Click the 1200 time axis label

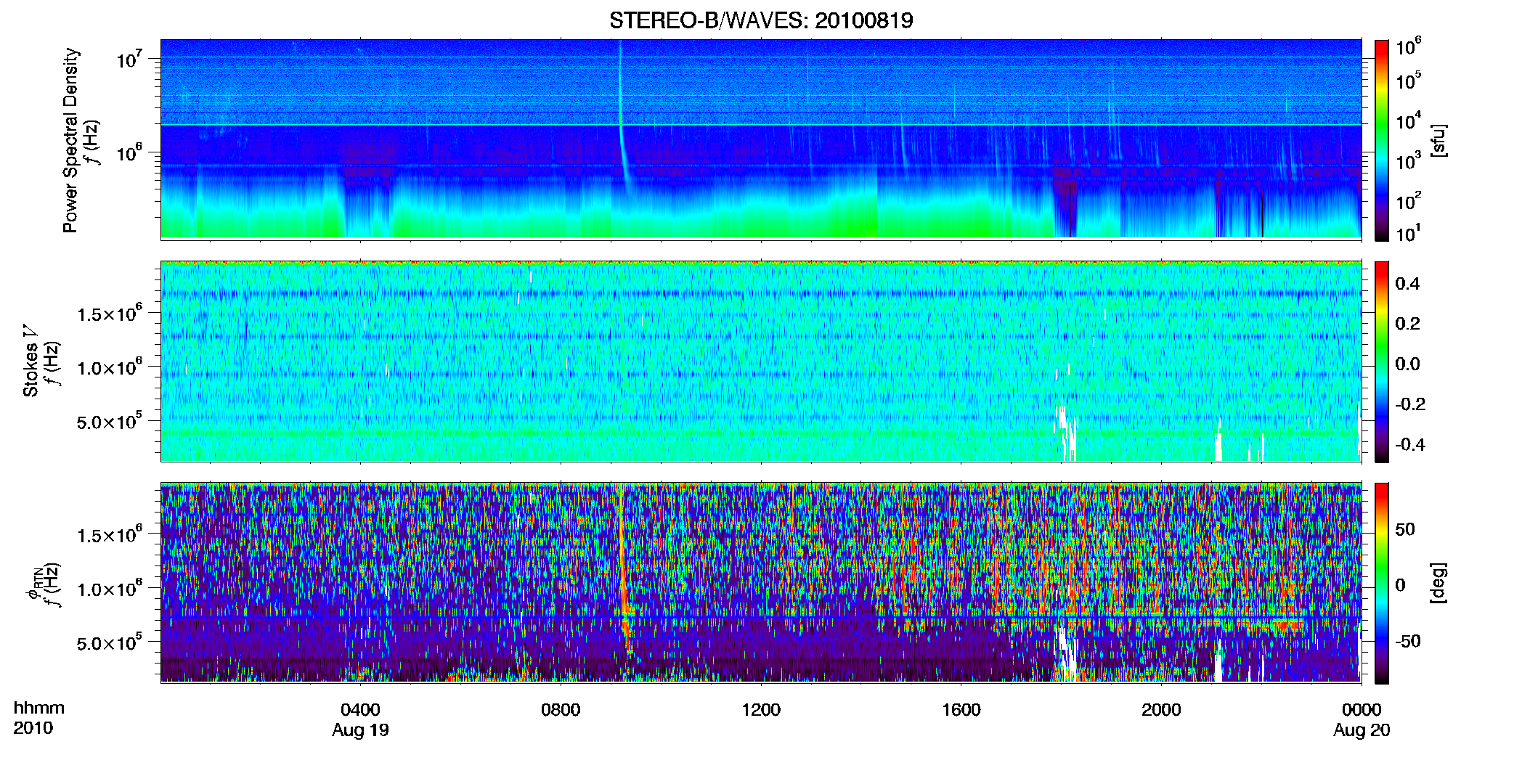click(x=761, y=709)
